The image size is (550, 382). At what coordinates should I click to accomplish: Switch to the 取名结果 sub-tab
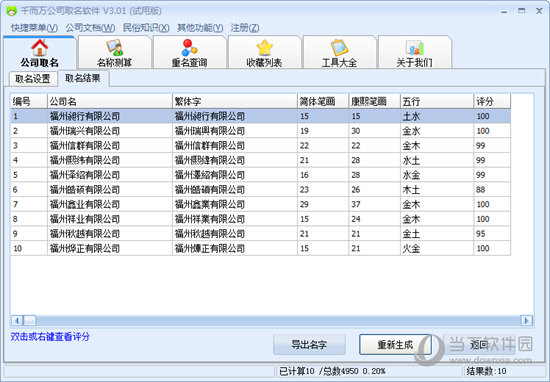point(83,78)
